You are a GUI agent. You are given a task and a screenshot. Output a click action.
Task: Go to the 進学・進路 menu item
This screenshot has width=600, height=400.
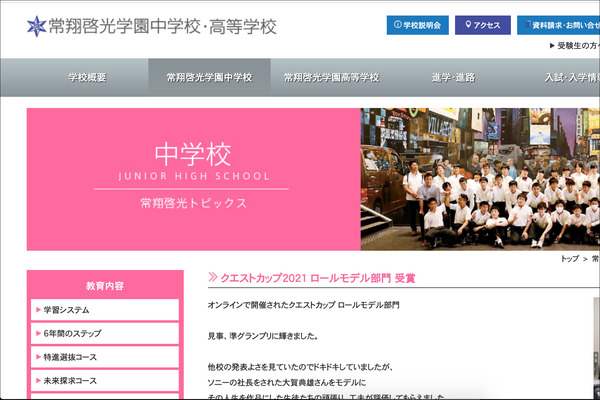(453, 78)
